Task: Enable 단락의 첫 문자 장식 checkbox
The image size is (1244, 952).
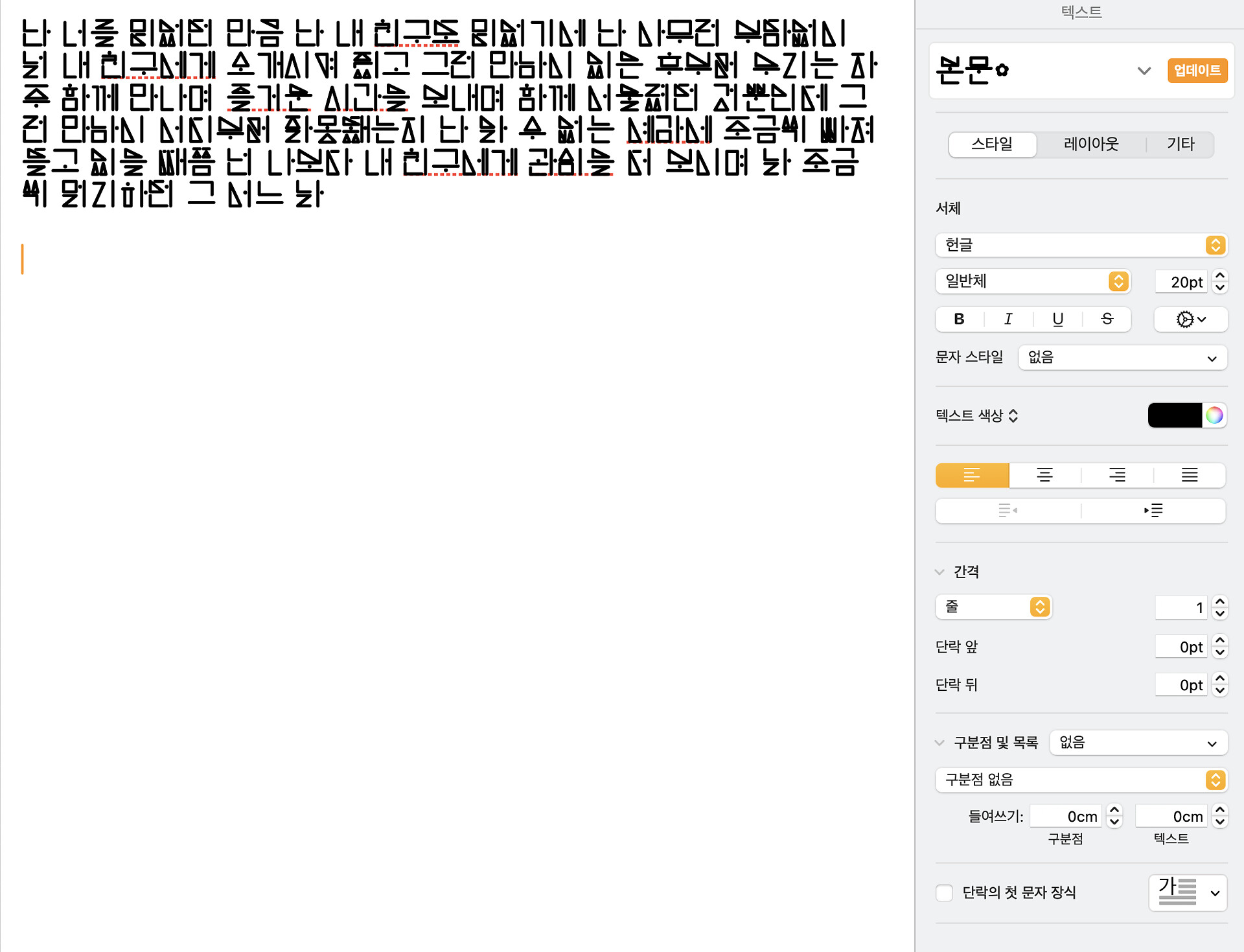Action: tap(945, 893)
